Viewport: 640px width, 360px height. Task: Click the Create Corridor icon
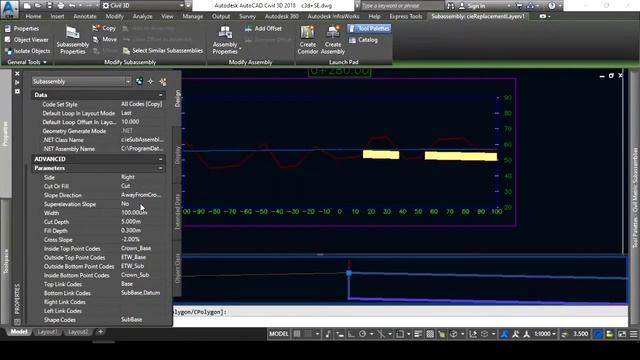[308, 40]
